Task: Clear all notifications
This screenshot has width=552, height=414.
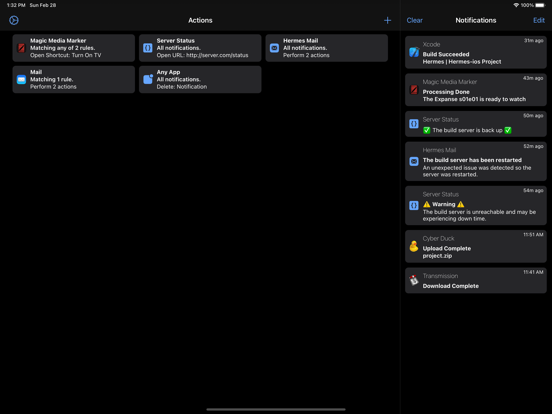Action: pyautogui.click(x=414, y=20)
